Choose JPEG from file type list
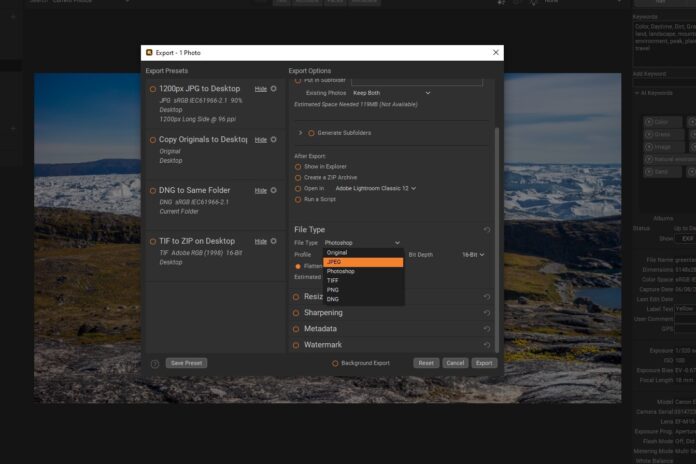Image resolution: width=696 pixels, height=464 pixels. click(x=363, y=262)
